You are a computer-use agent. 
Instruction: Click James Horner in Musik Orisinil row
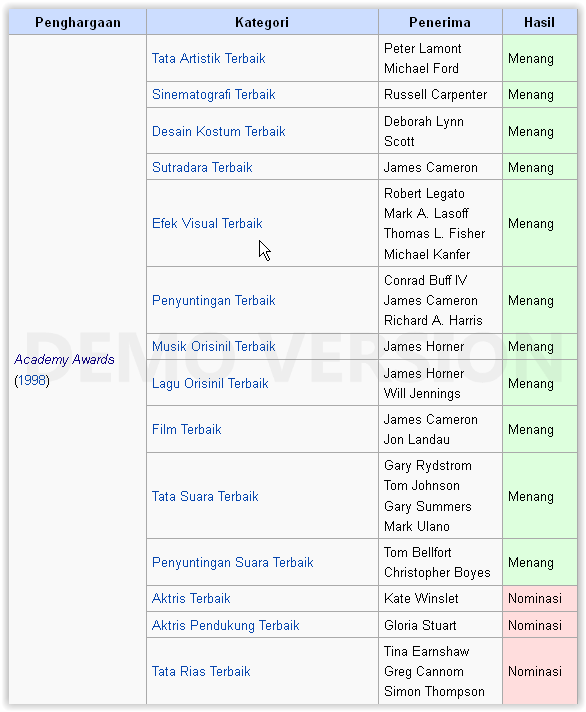[x=424, y=346]
